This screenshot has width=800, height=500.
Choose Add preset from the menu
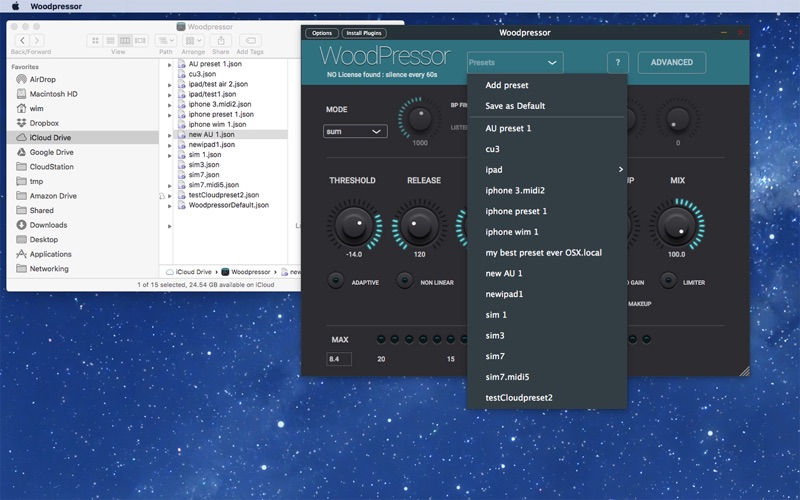coord(507,85)
